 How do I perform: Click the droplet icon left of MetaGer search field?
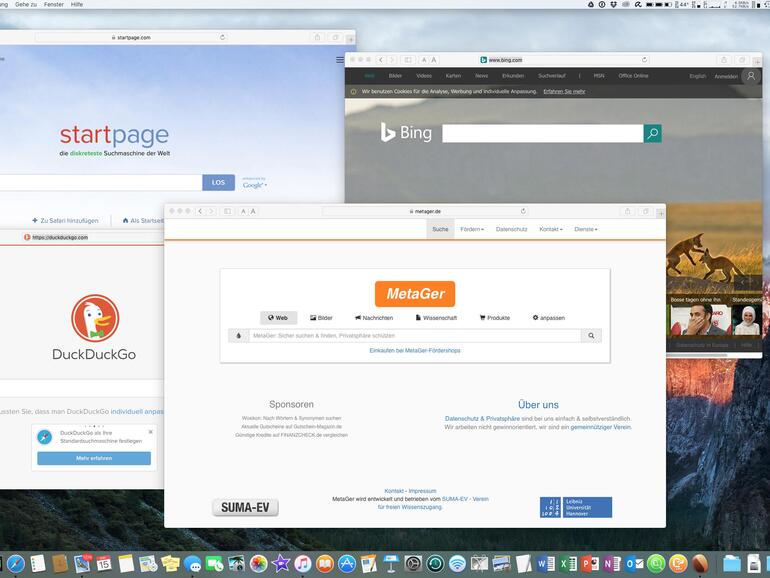[239, 336]
